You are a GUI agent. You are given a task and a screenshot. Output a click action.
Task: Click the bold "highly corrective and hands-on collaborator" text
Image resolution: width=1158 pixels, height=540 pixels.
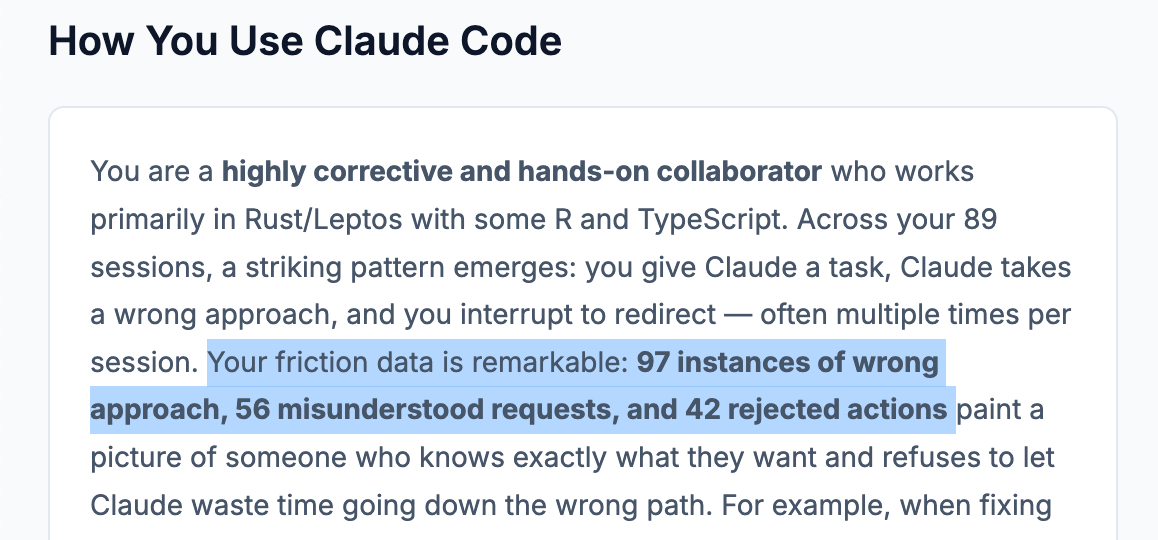pyautogui.click(x=521, y=172)
